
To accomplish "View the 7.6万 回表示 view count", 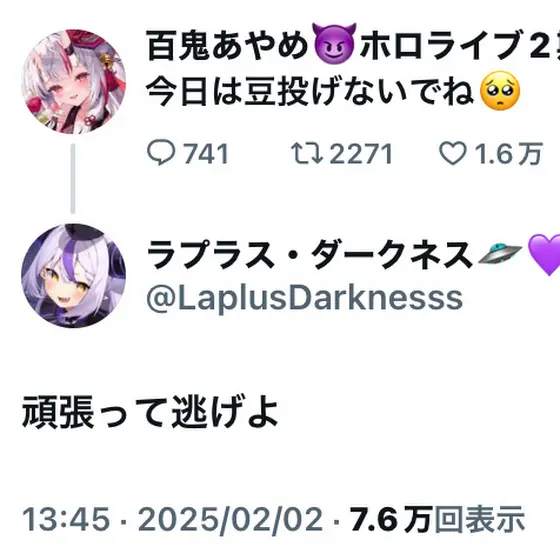I will (x=438, y=519).
